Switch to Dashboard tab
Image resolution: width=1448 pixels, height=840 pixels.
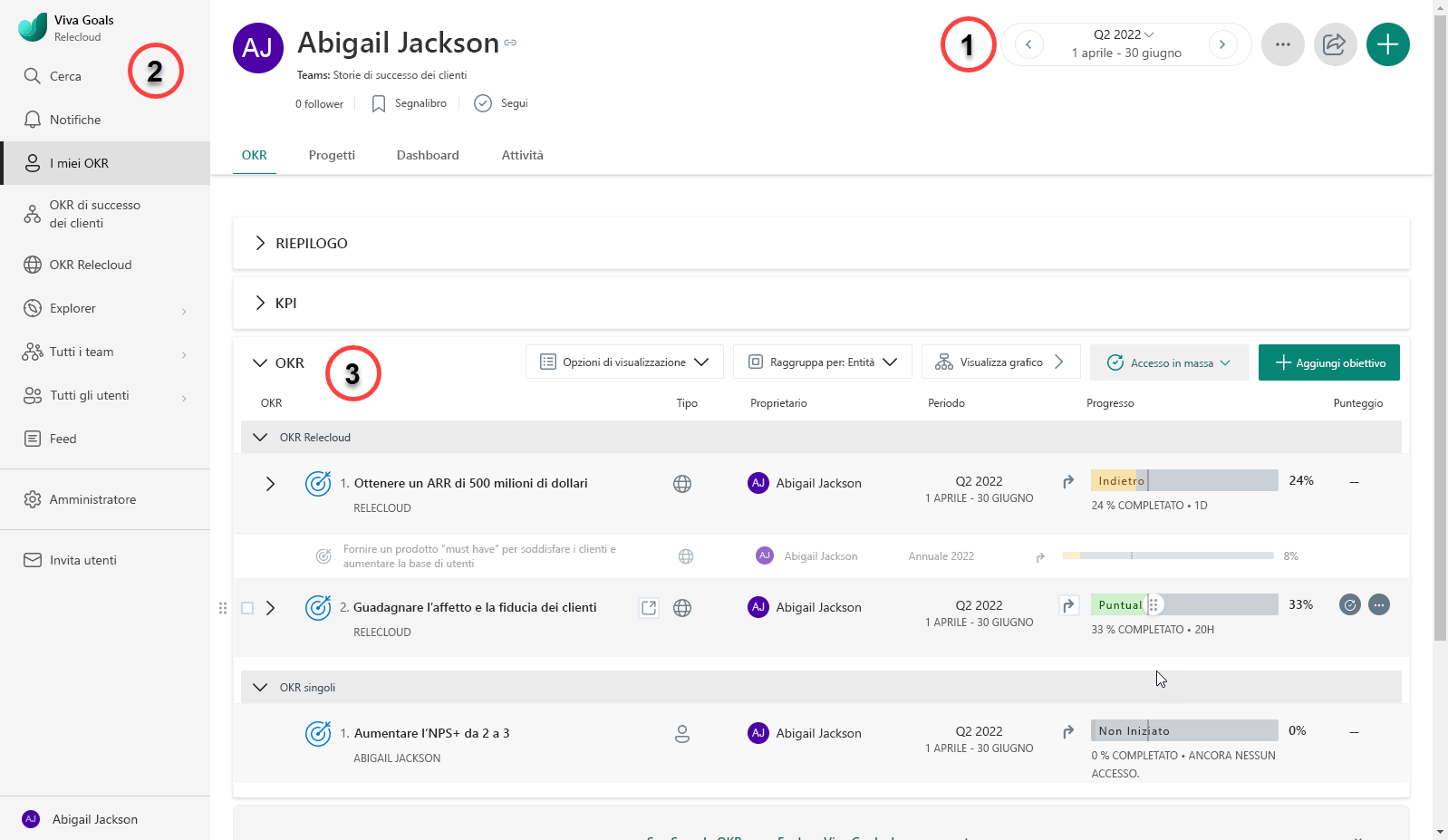[x=428, y=155]
